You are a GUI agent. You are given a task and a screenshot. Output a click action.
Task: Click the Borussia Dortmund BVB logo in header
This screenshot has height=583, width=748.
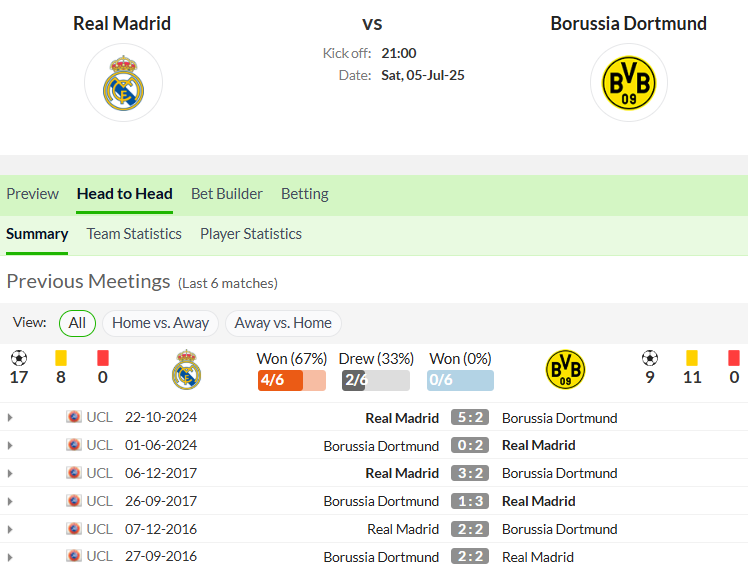629,83
